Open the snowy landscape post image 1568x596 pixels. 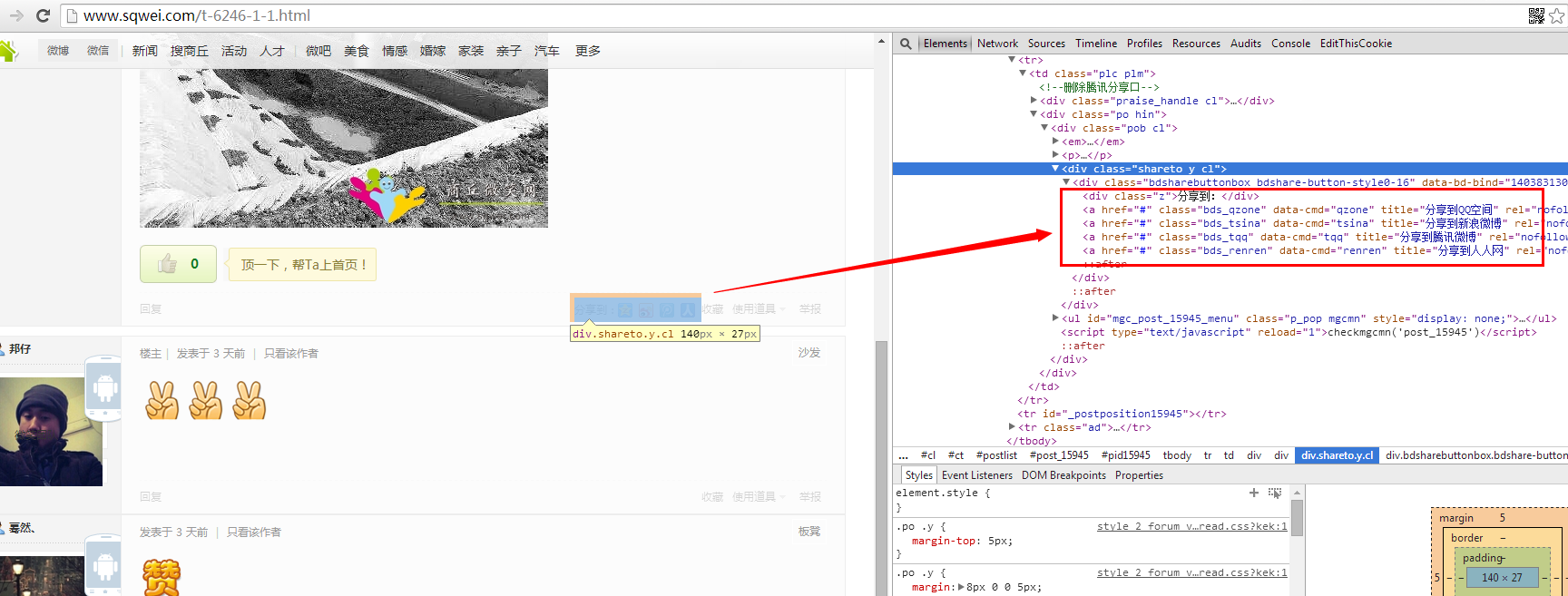pos(344,148)
